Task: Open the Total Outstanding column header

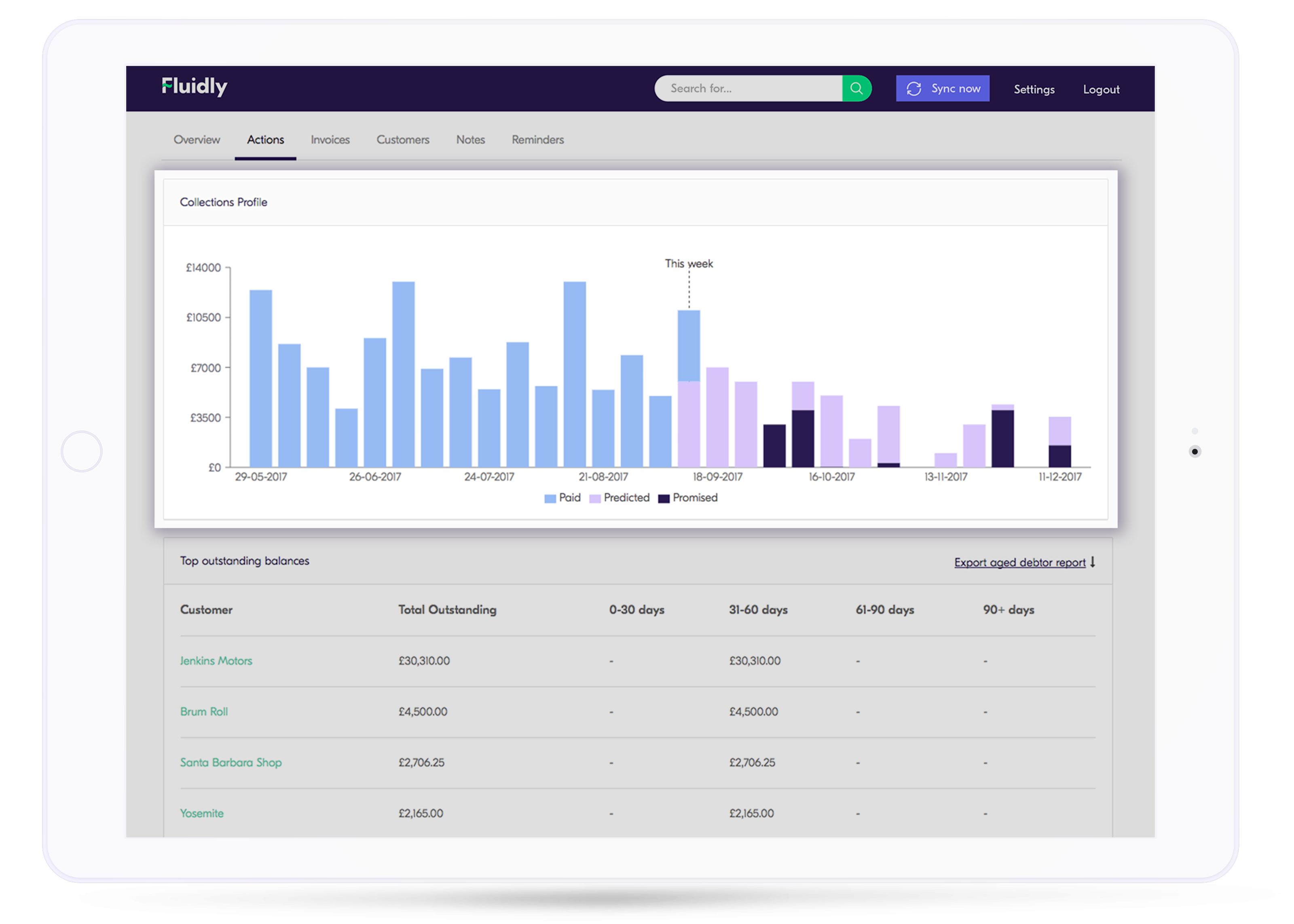Action: [447, 609]
